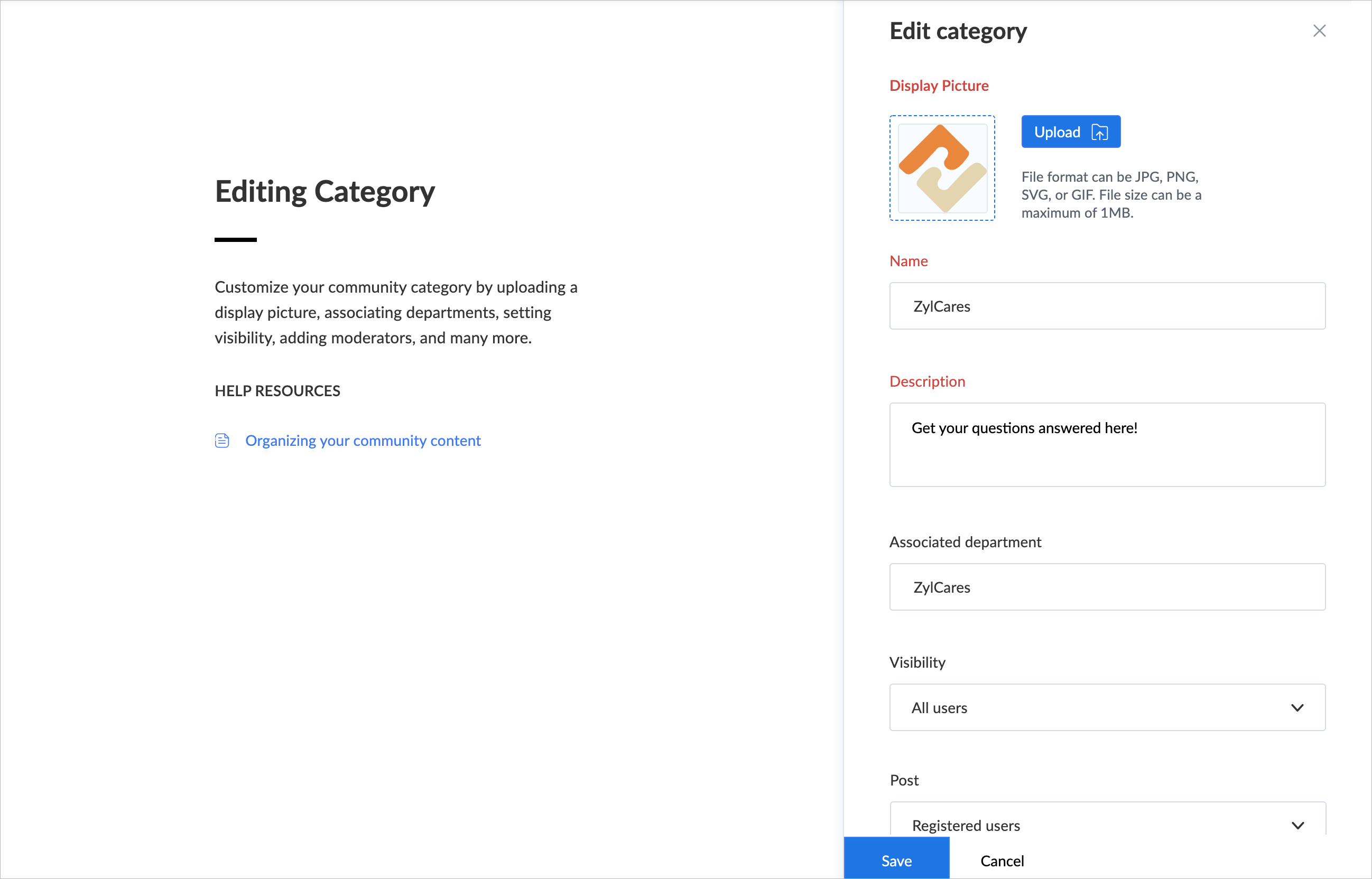Image resolution: width=1372 pixels, height=879 pixels.
Task: Expand the Post field chevron arrow
Action: coord(1297,825)
